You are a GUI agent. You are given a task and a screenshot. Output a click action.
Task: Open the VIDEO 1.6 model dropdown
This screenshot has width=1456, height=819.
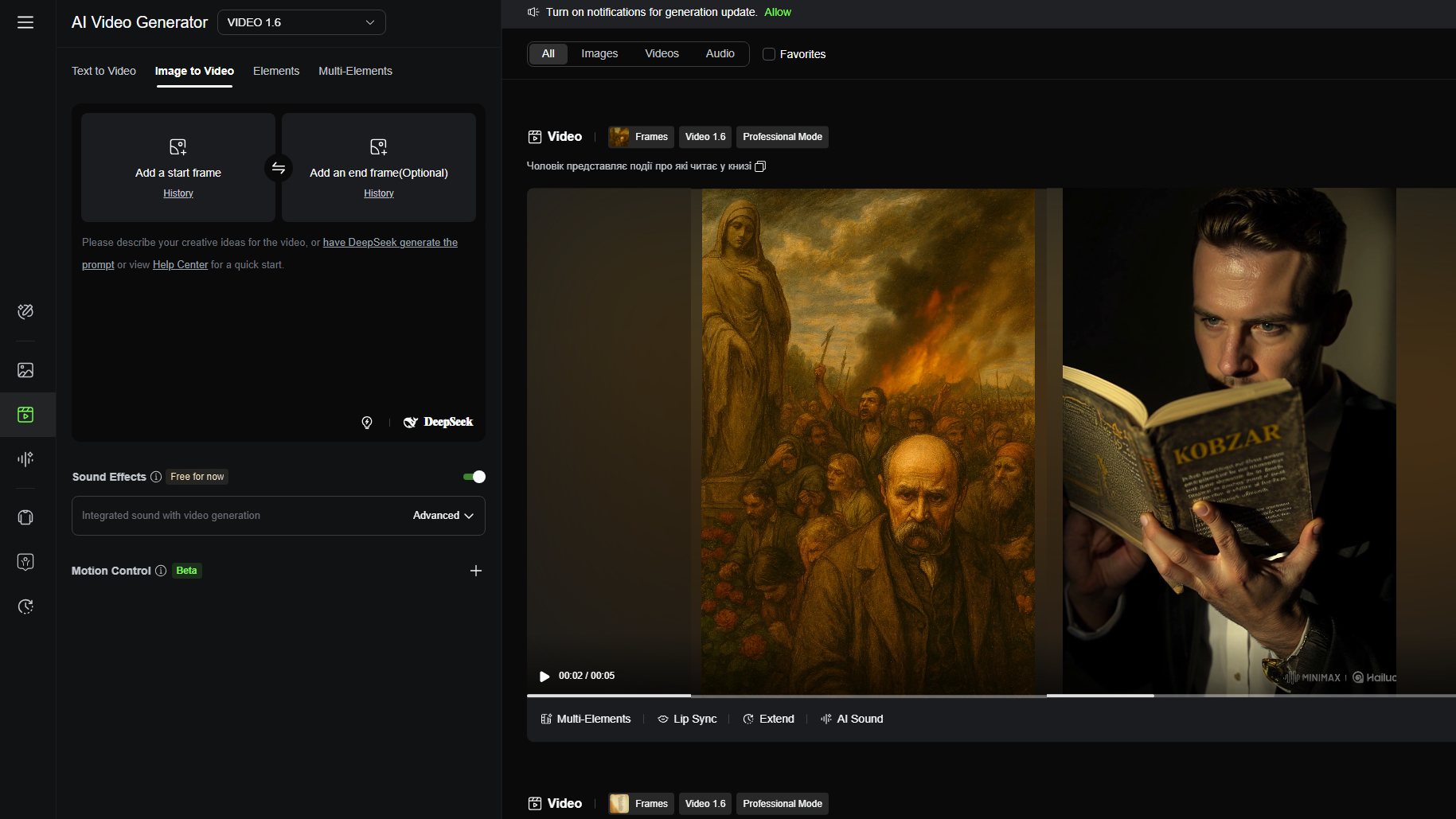click(x=301, y=22)
